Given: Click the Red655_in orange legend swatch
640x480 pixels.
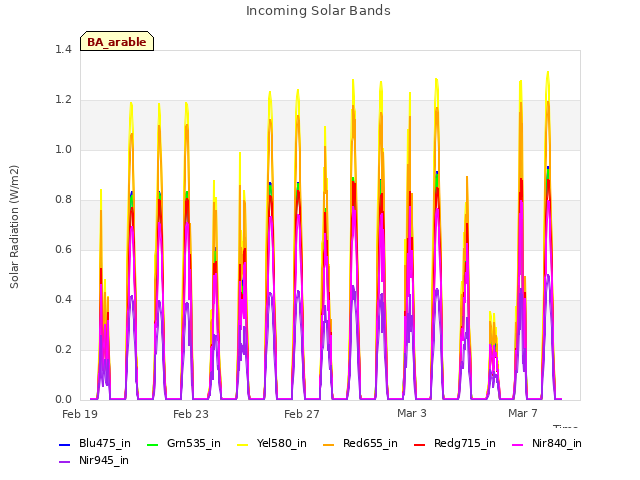Looking at the screenshot, I should tap(329, 444).
